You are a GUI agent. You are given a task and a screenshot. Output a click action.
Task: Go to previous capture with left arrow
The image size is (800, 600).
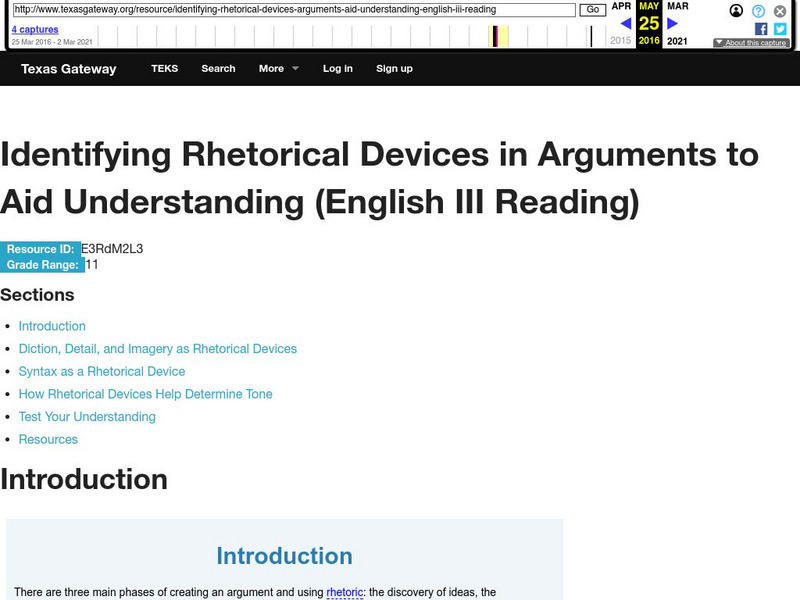[625, 24]
